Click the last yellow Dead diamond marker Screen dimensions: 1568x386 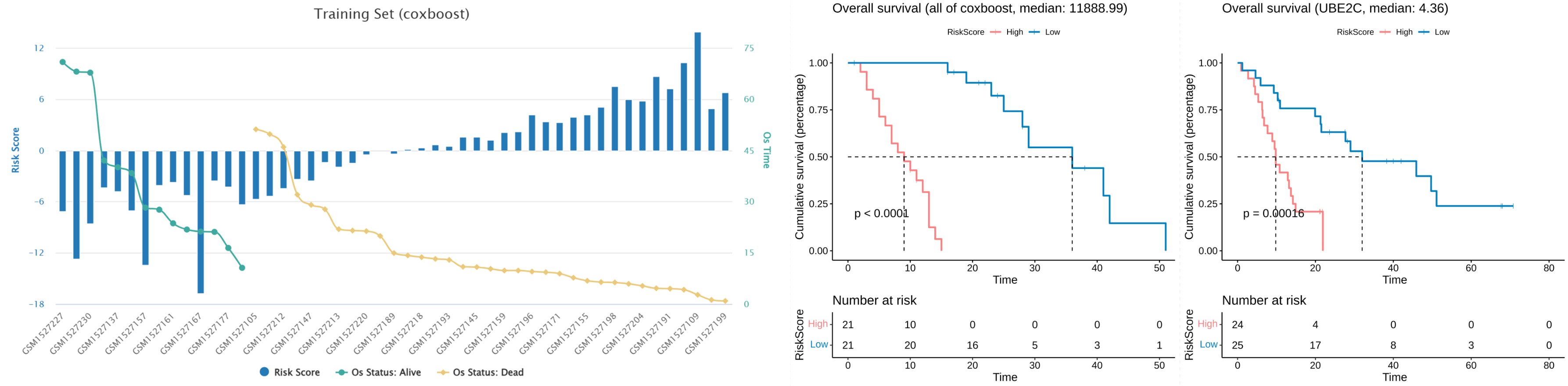[725, 301]
